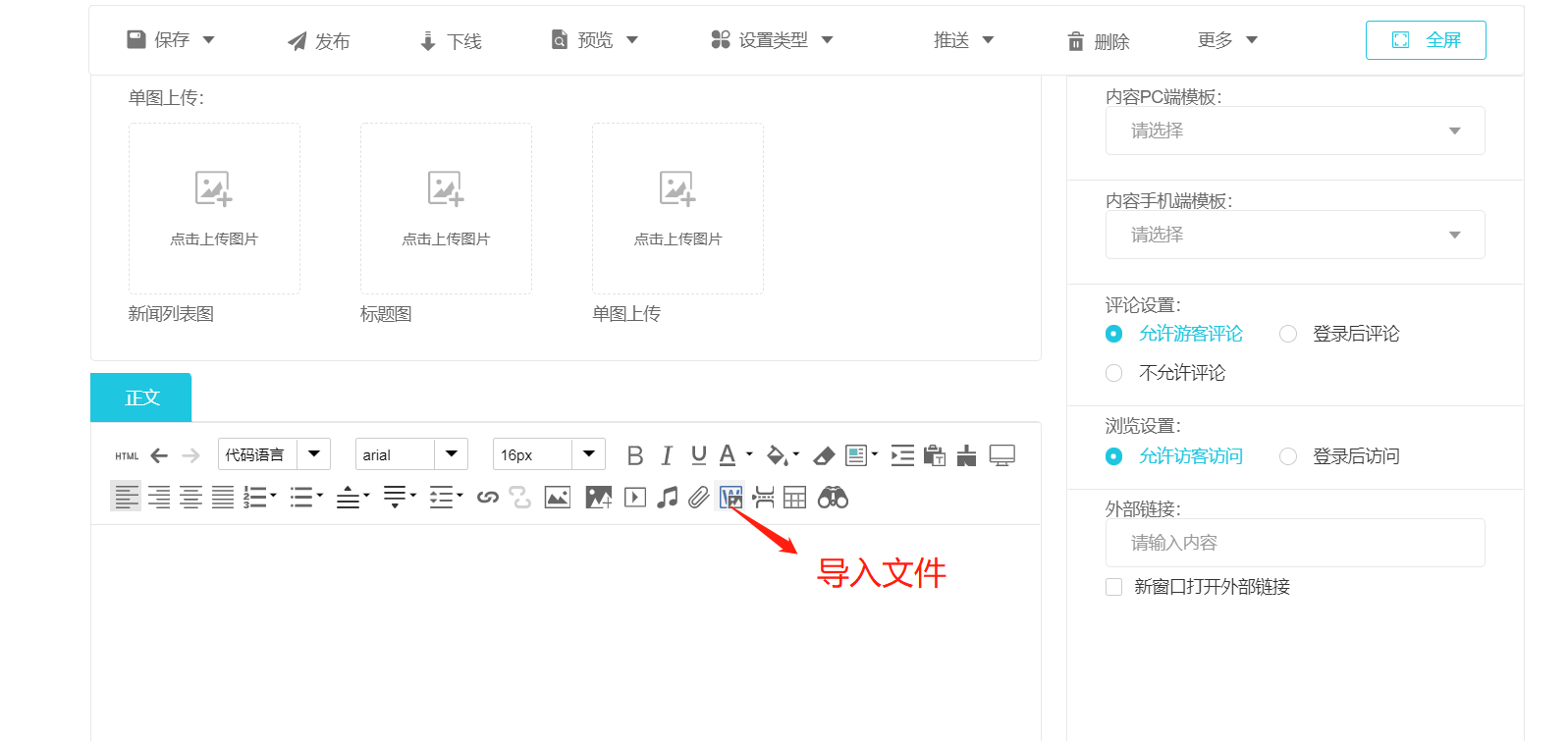Image resolution: width=1568 pixels, height=741 pixels.
Task: Upload an image for 标题图
Action: click(x=446, y=208)
